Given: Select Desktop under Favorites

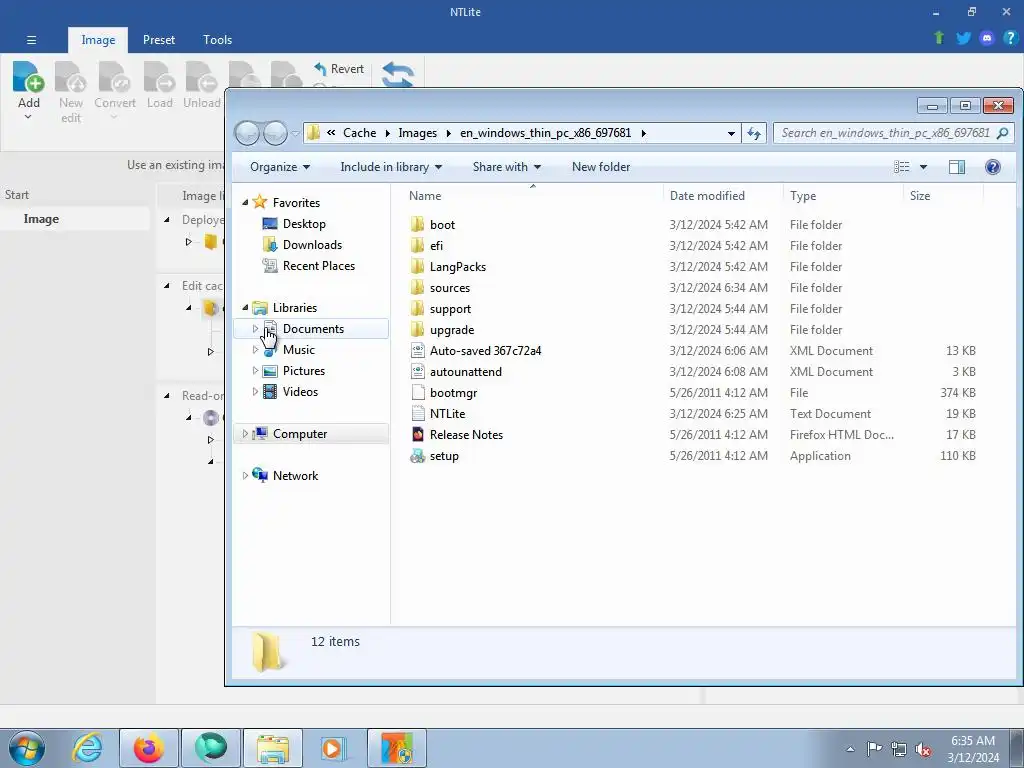Looking at the screenshot, I should [x=304, y=224].
